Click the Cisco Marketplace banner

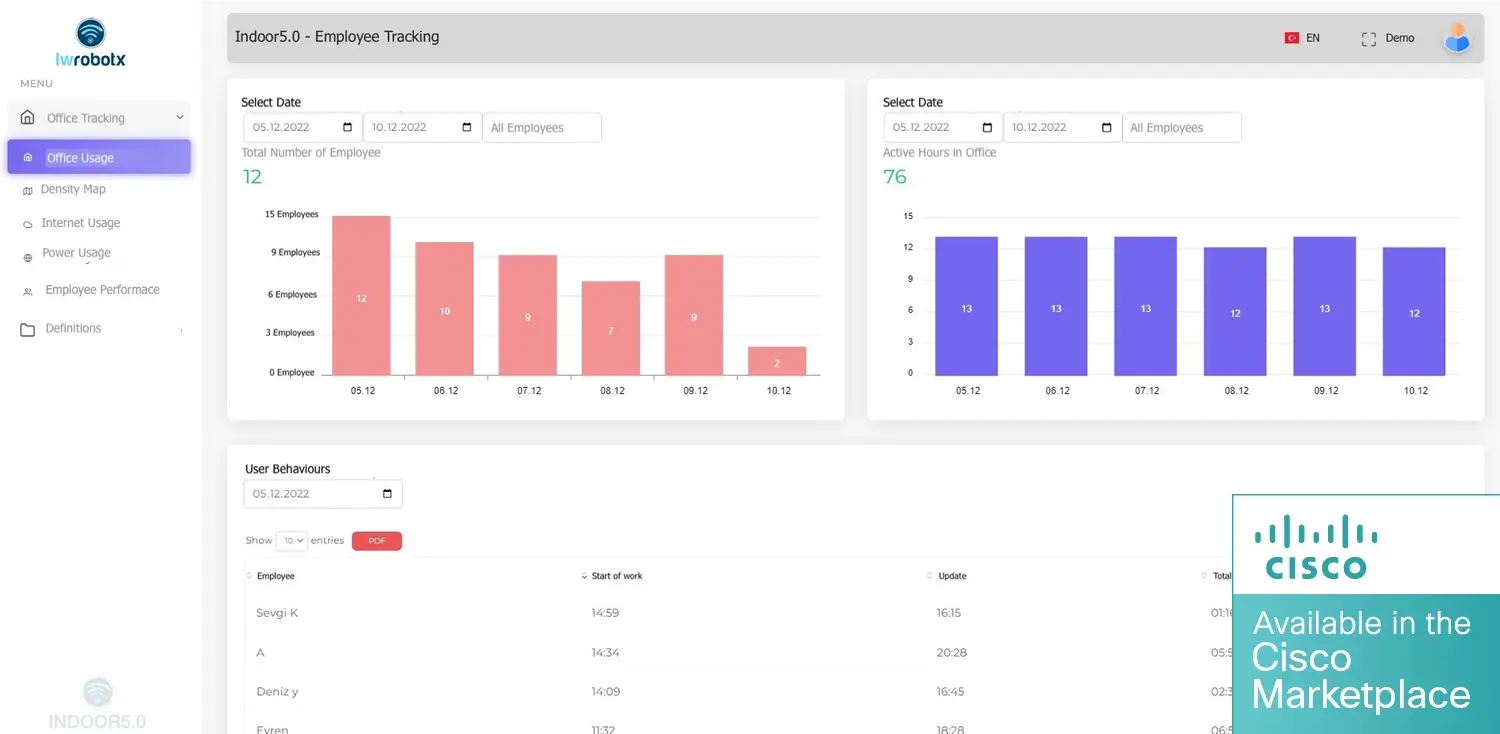click(1365, 614)
